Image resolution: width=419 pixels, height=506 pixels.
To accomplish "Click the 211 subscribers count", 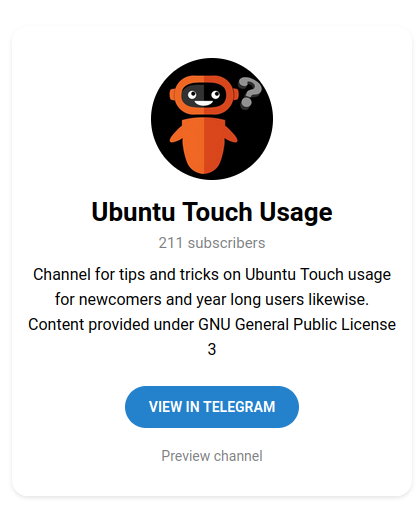I will (212, 243).
